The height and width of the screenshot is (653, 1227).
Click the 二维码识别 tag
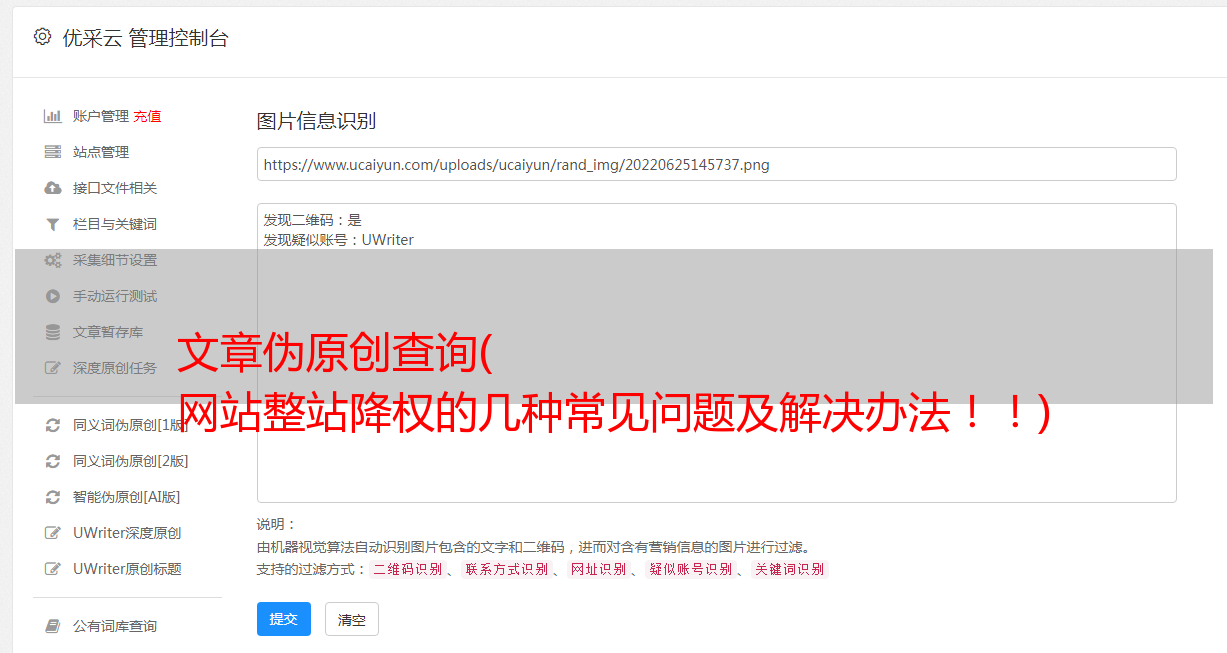407,569
